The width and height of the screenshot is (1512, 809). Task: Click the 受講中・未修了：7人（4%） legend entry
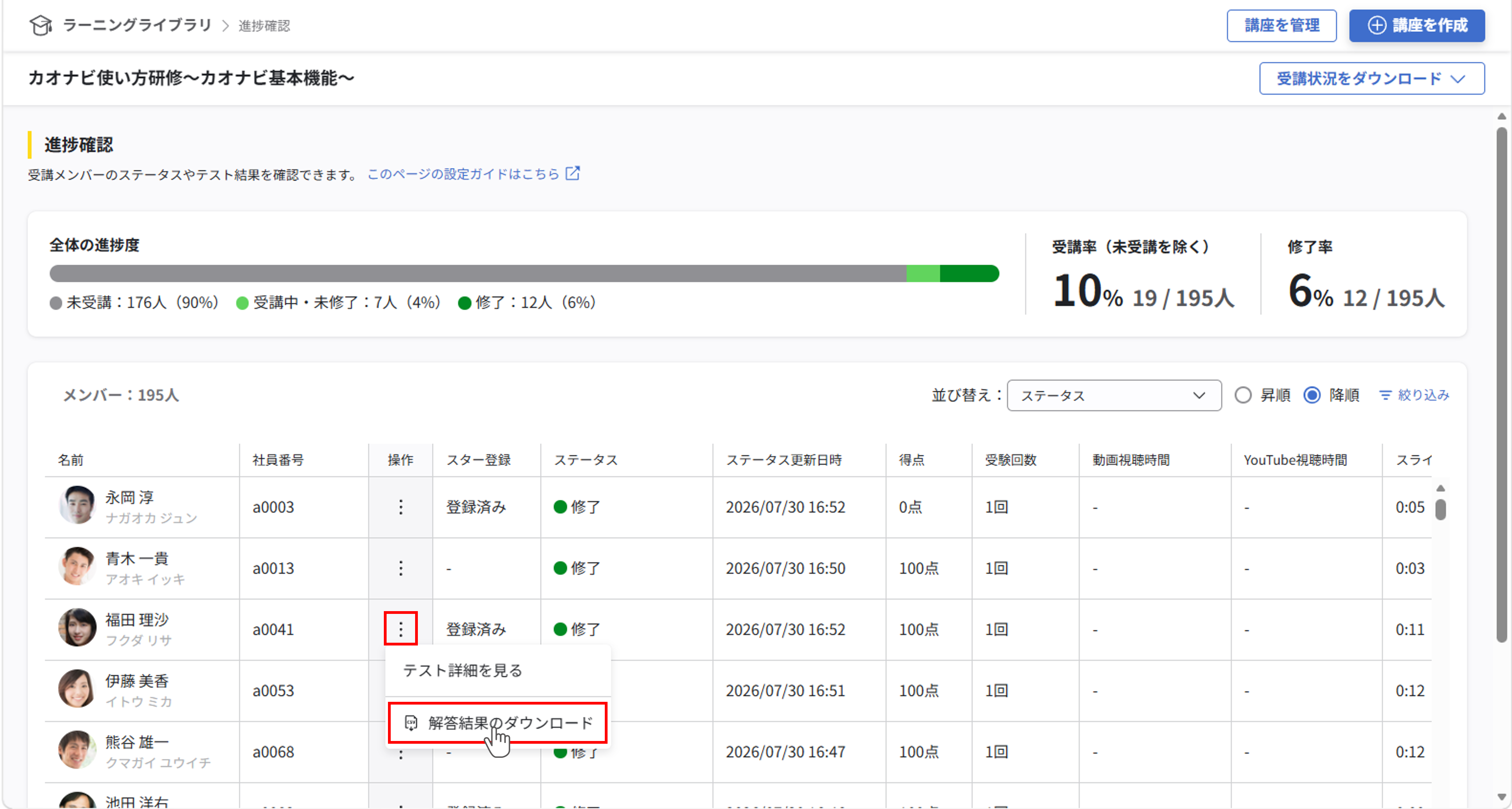click(339, 302)
